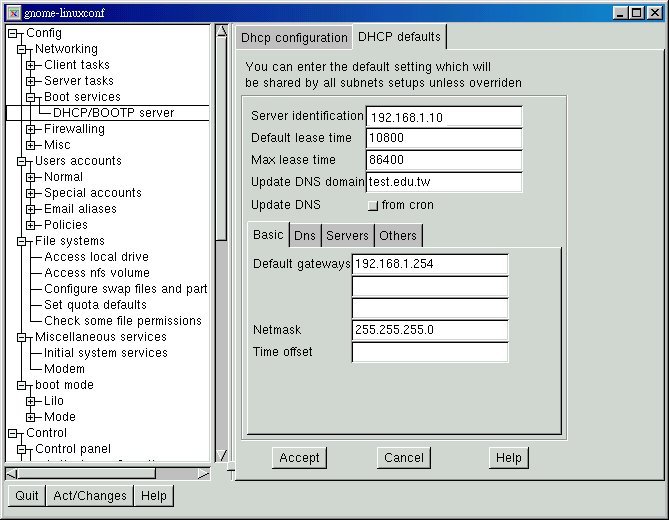This screenshot has width=669, height=520.
Task: Open the Modem tree item
Action: (64, 369)
